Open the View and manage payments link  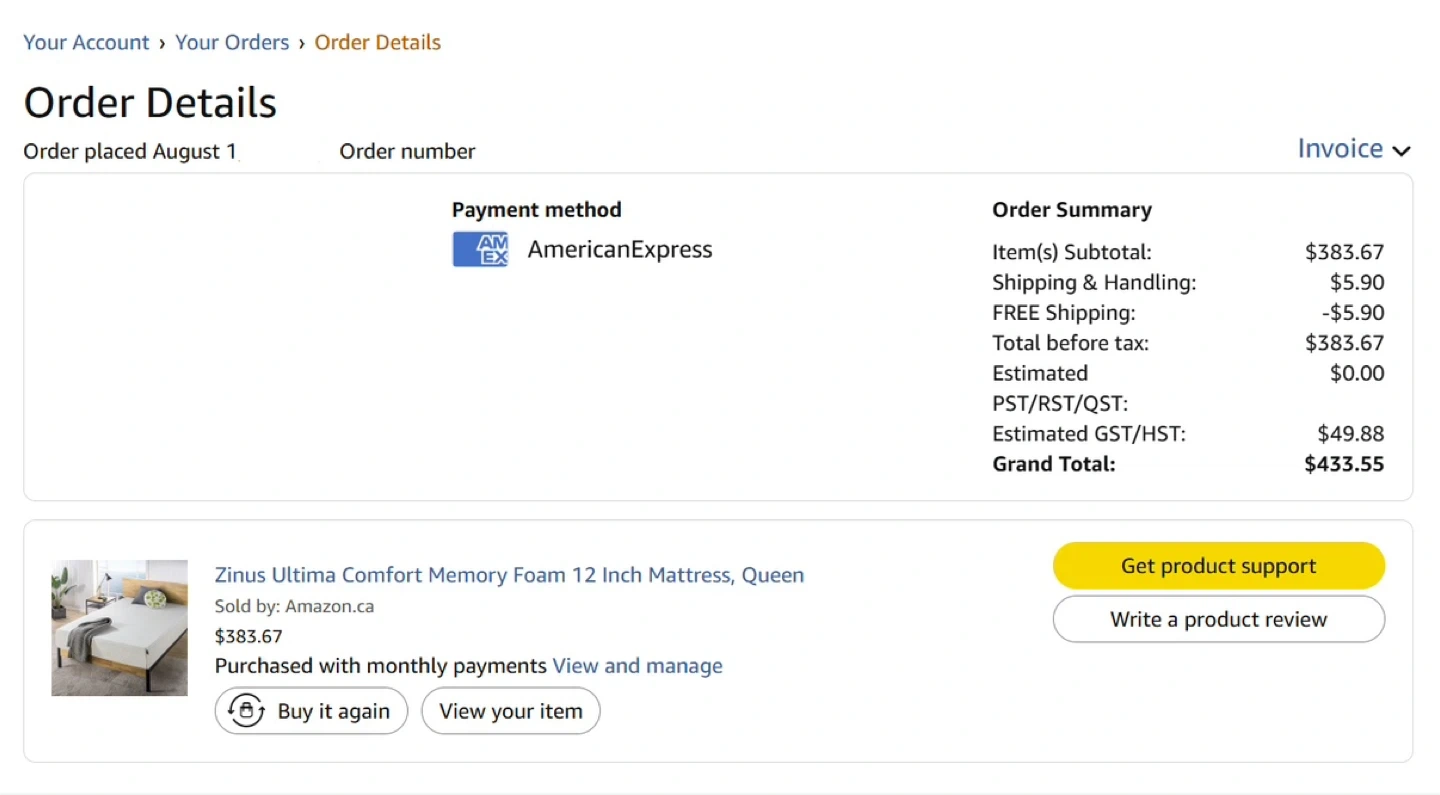(x=637, y=666)
